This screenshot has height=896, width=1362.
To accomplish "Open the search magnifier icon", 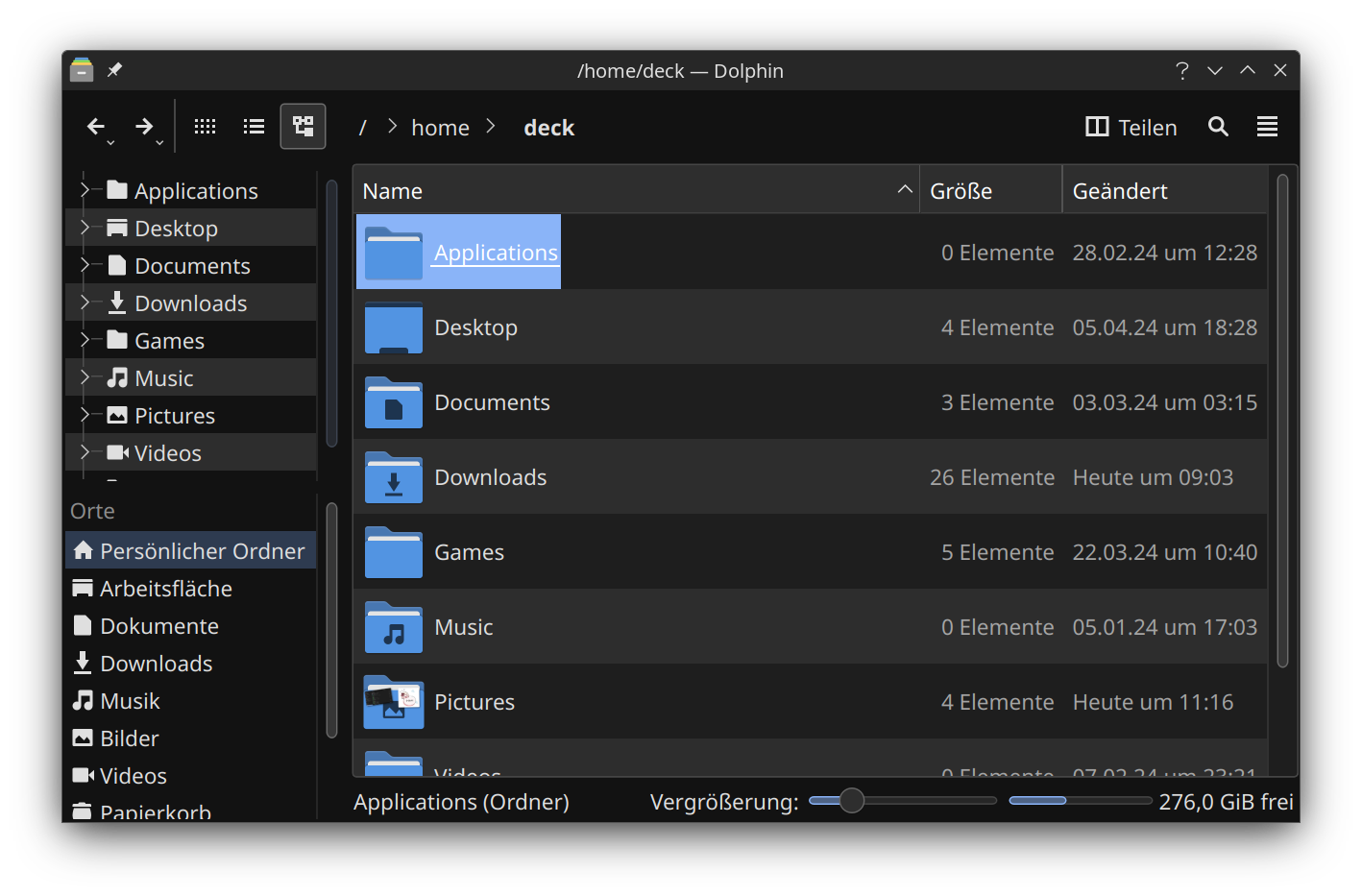I will click(1218, 126).
